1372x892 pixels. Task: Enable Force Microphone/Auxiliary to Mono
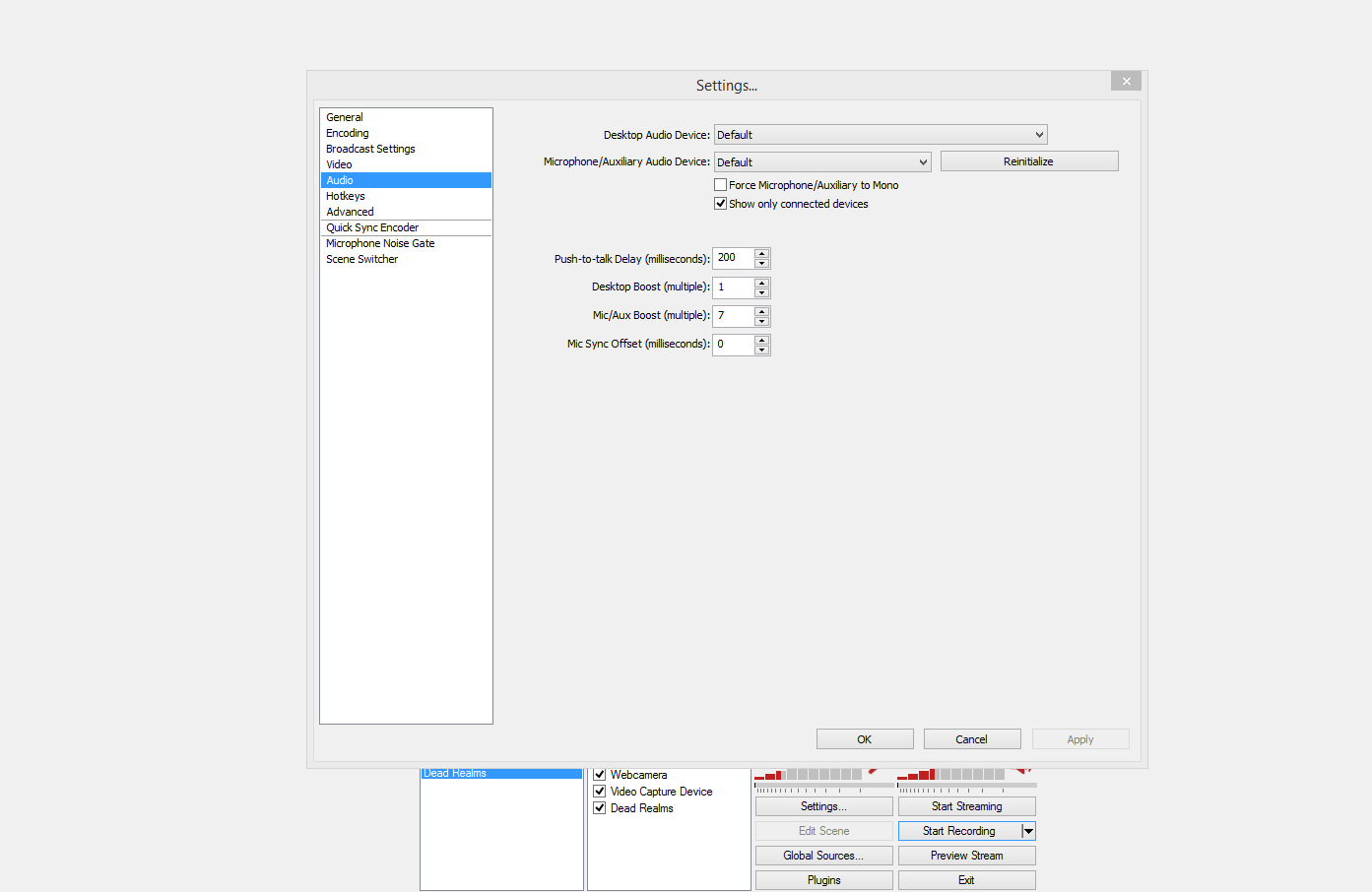pyautogui.click(x=721, y=185)
